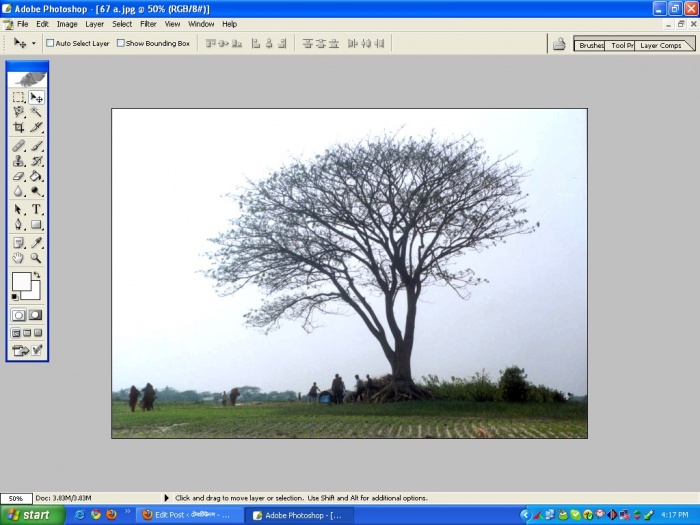Switch to Quick Mask mode

tap(36, 315)
